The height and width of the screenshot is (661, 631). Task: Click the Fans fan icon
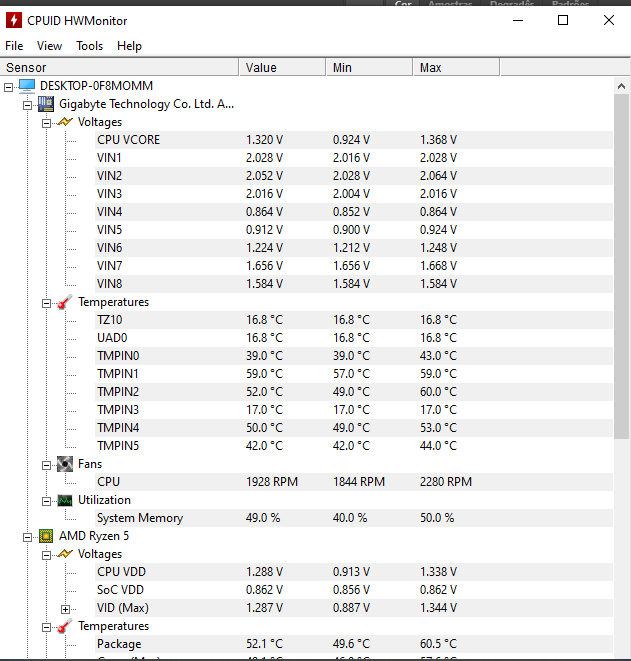tap(65, 464)
